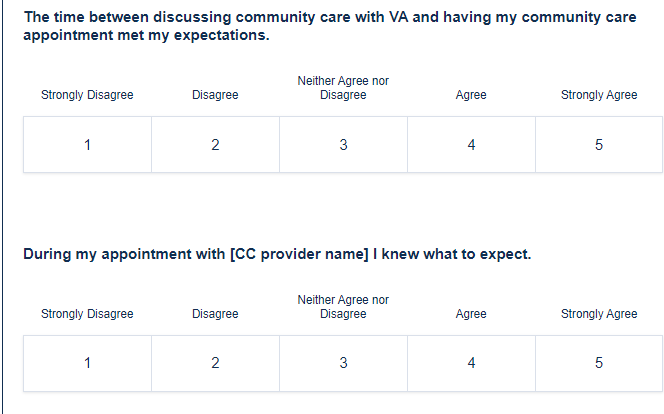
Task: Click 'Strongly Agree' label under community care time question
Action: click(x=599, y=95)
